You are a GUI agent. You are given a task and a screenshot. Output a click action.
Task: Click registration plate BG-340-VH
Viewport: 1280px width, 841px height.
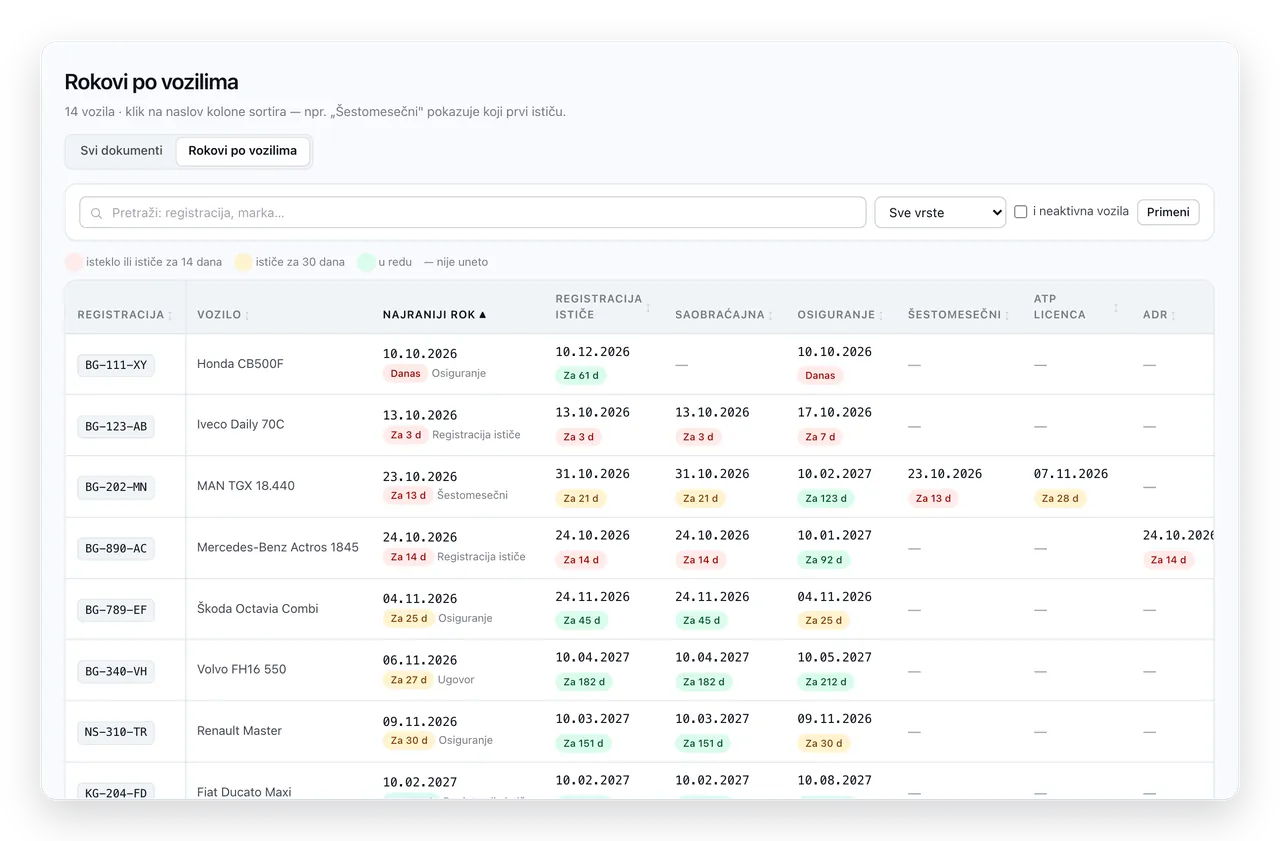(x=116, y=671)
